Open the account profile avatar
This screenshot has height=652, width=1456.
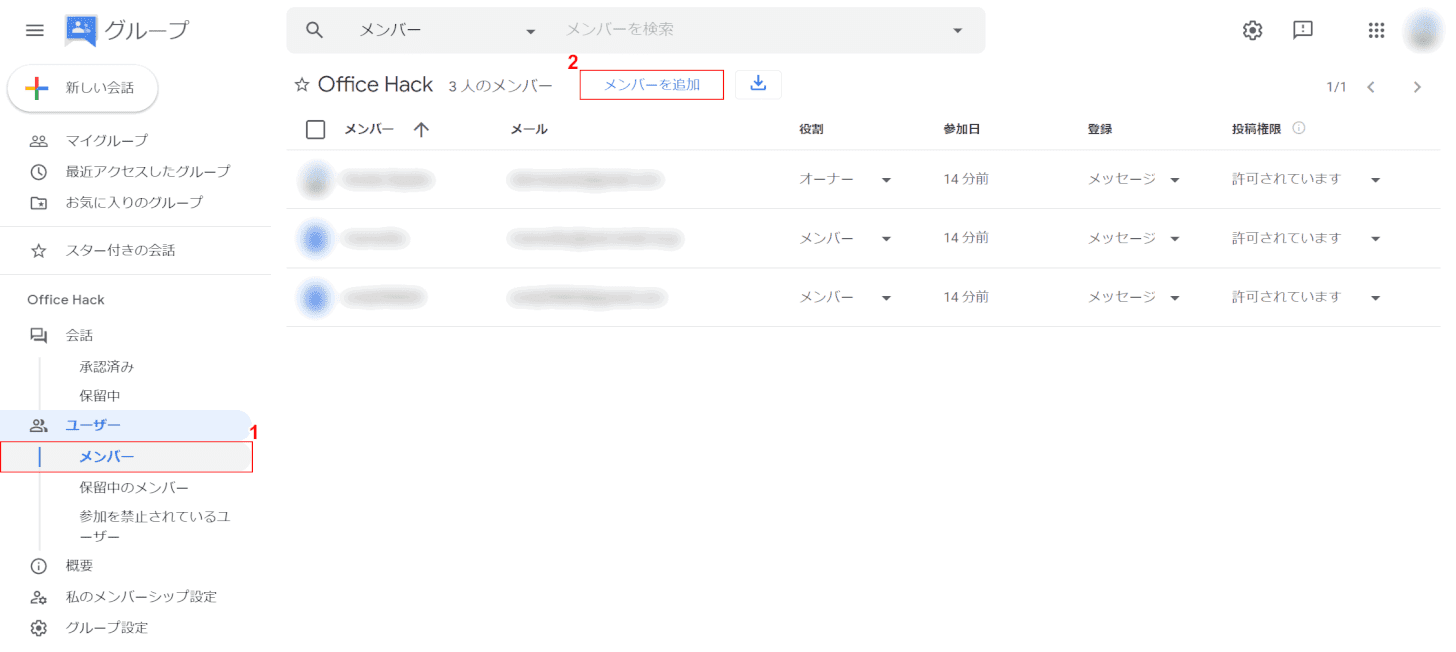point(1423,31)
